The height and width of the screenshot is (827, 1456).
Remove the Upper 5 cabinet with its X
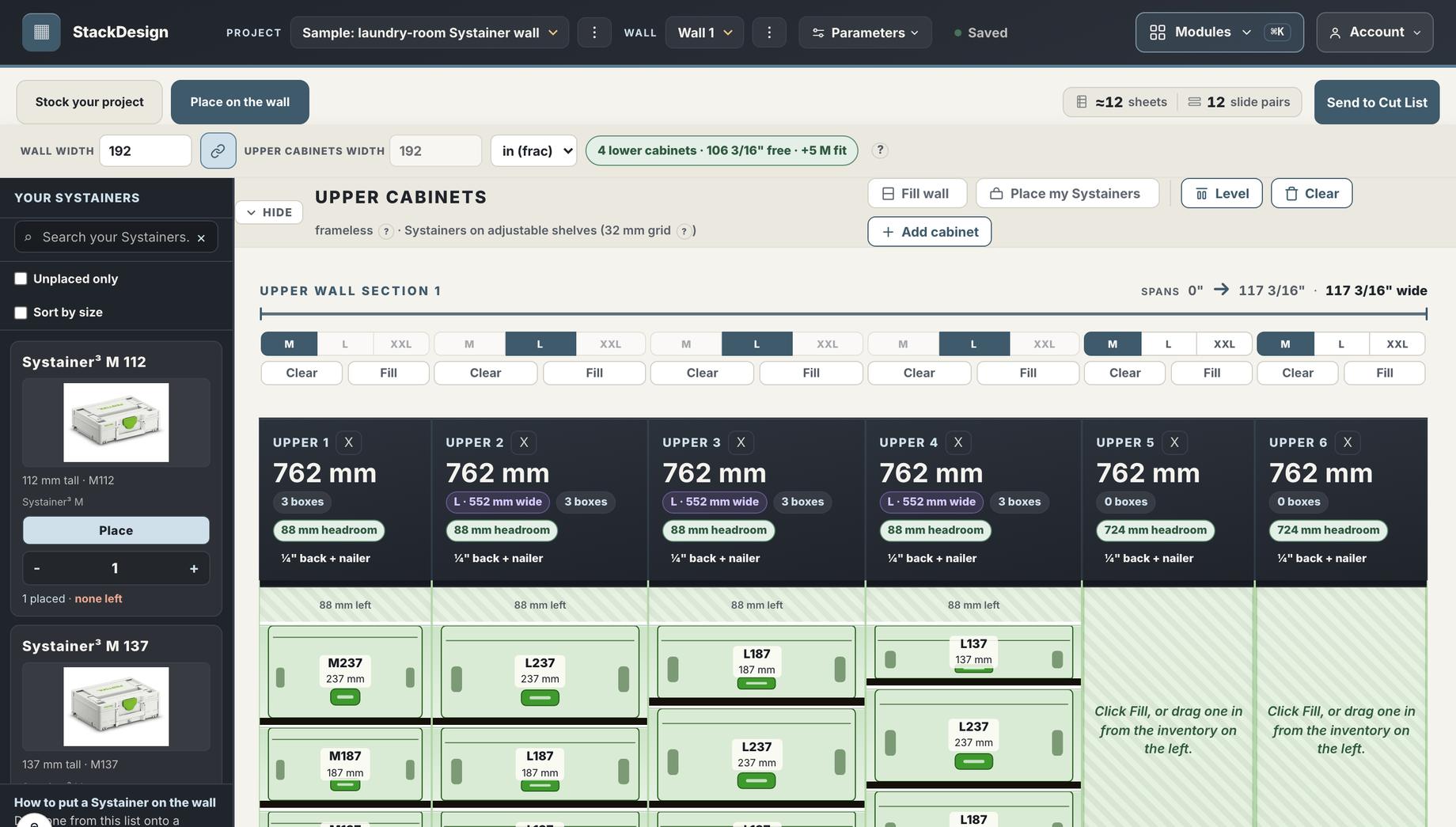1174,442
